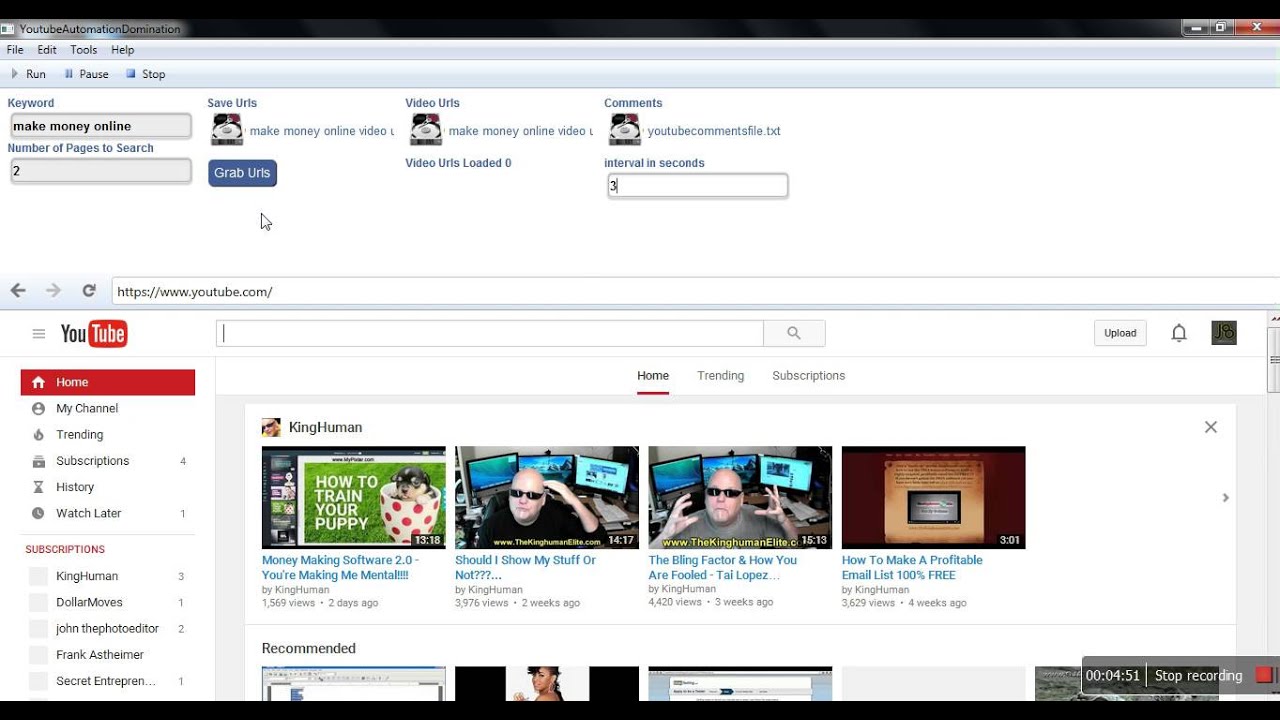
Task: Click the Video Urls disk icon
Action: (x=426, y=130)
